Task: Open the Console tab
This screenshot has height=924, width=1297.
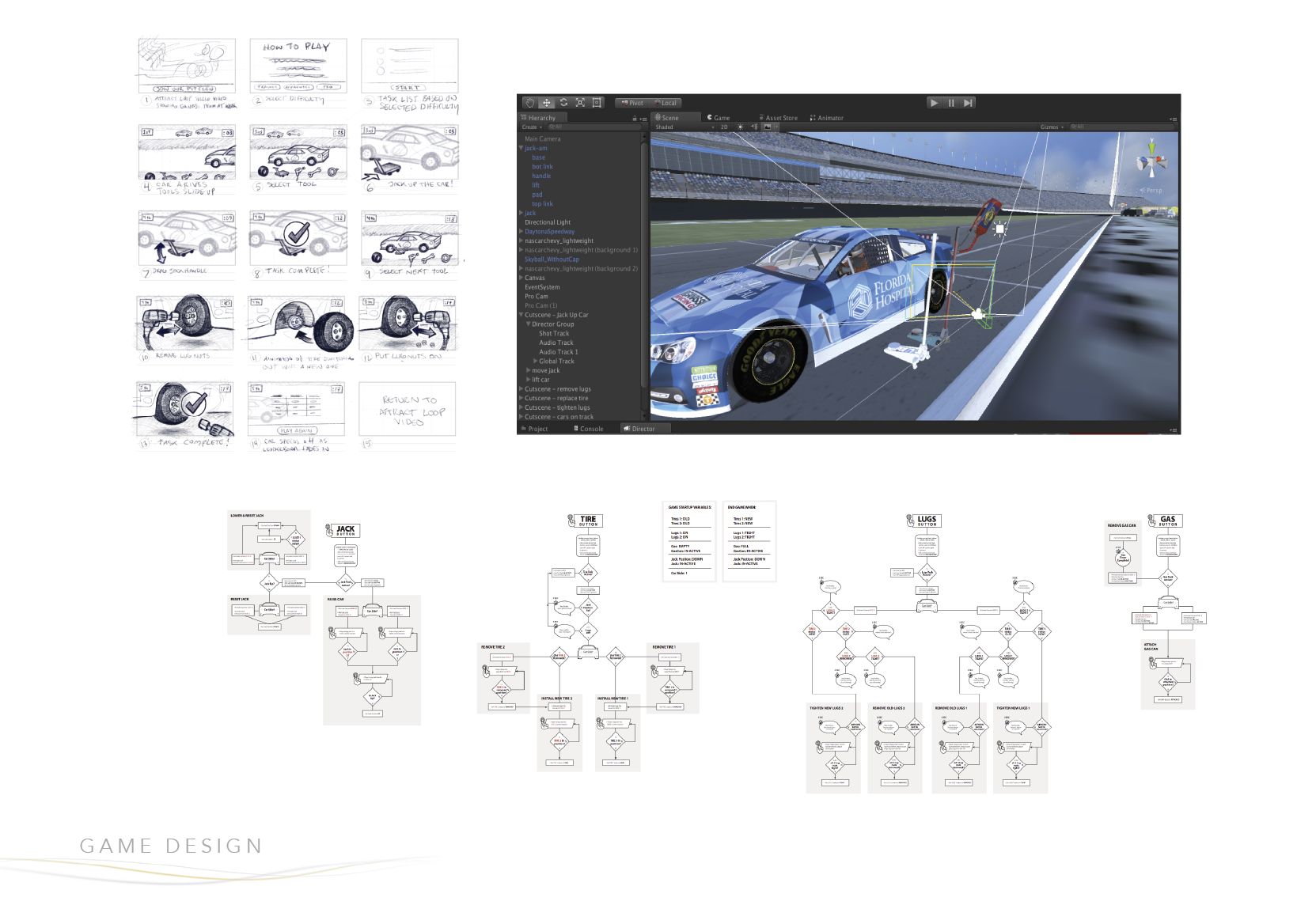Action: click(589, 429)
